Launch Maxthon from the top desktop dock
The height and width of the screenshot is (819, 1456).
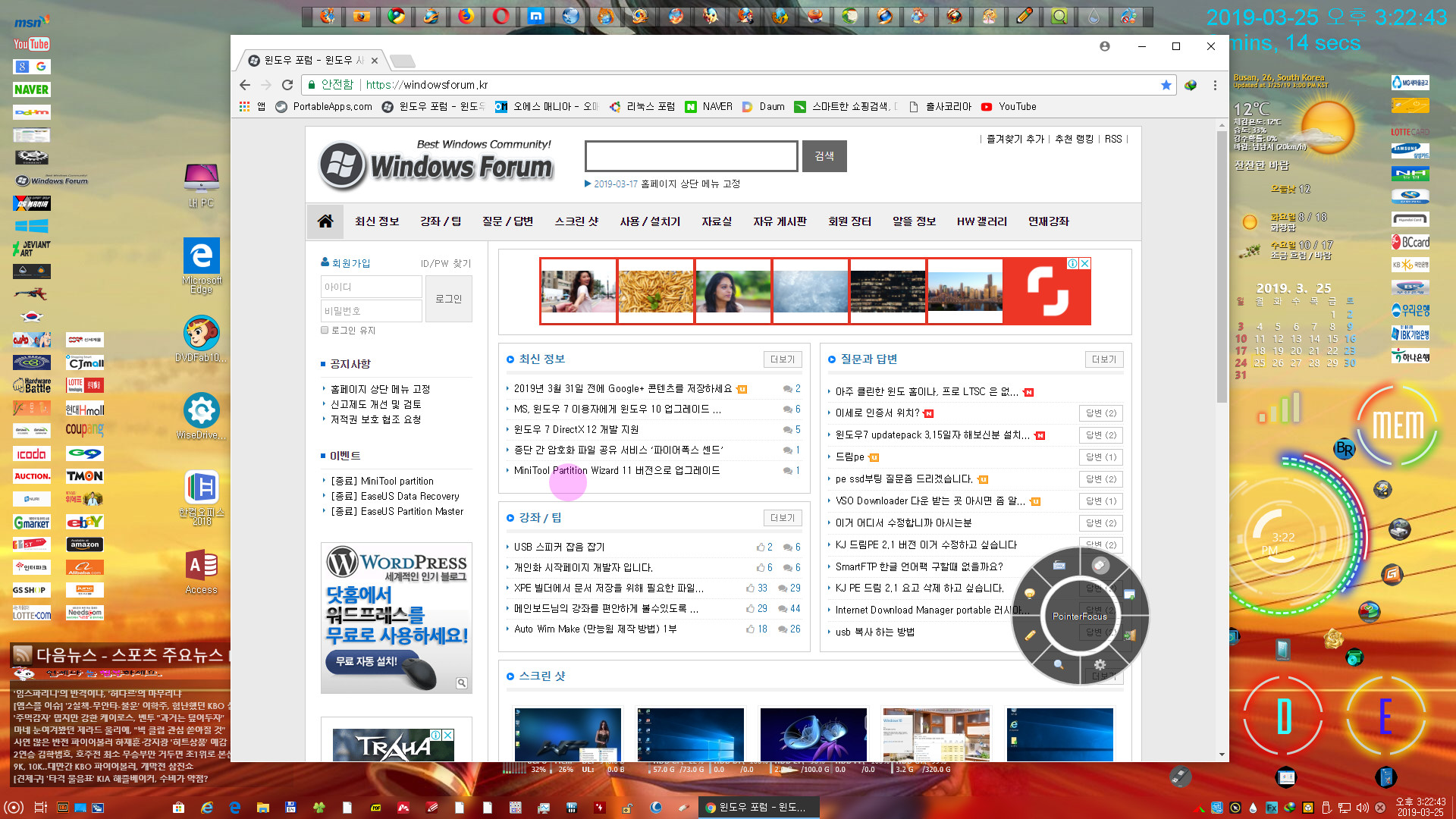point(536,16)
